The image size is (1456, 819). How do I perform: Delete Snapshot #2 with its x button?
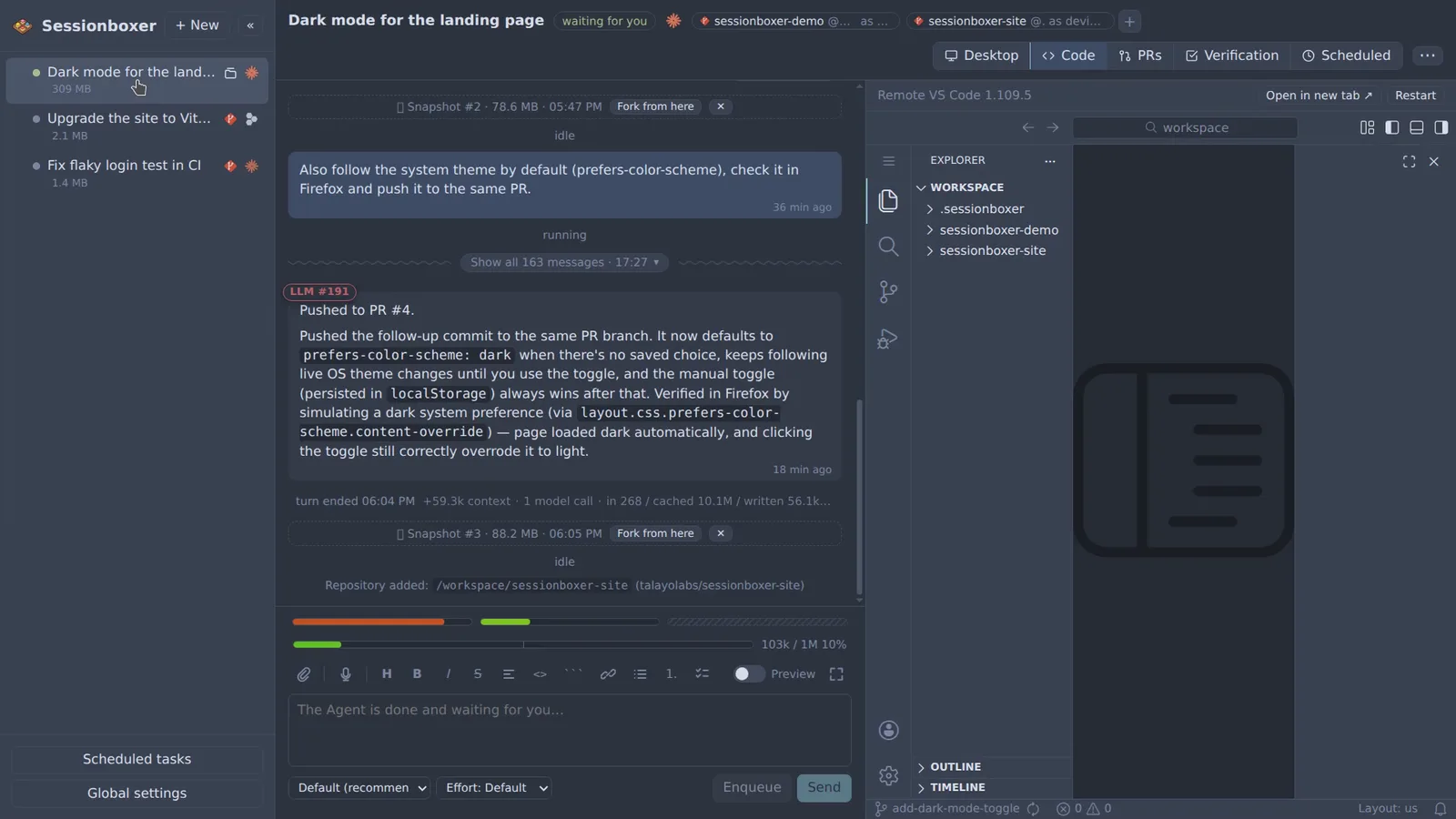(x=721, y=106)
